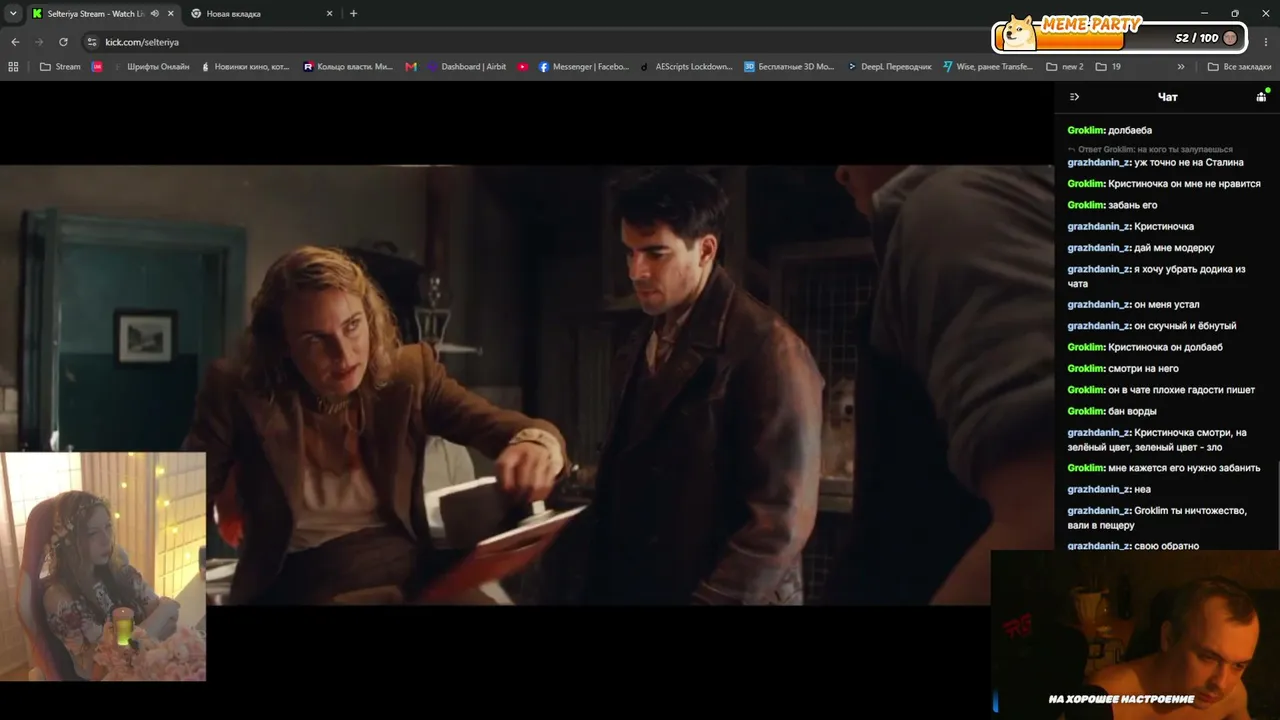
Task: Click the main stream video player
Action: [527, 385]
